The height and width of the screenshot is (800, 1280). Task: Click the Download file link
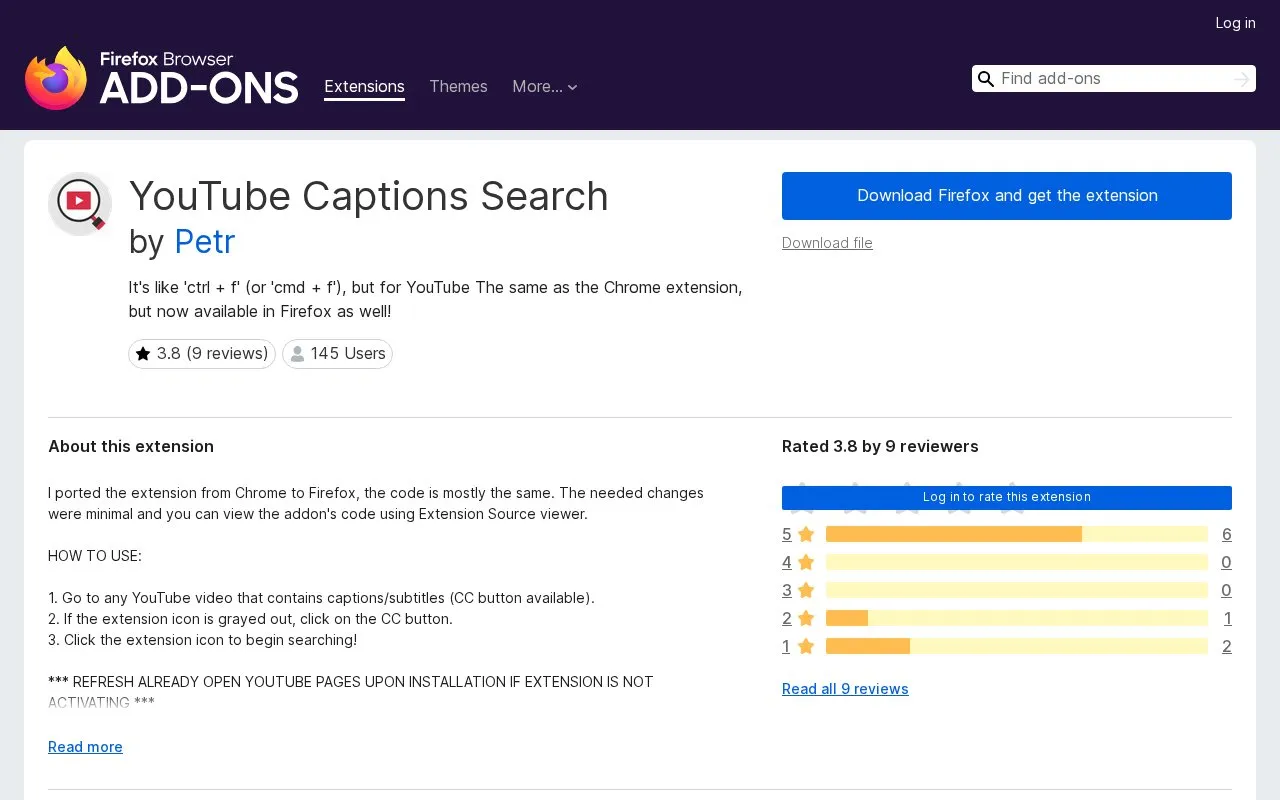tap(827, 243)
